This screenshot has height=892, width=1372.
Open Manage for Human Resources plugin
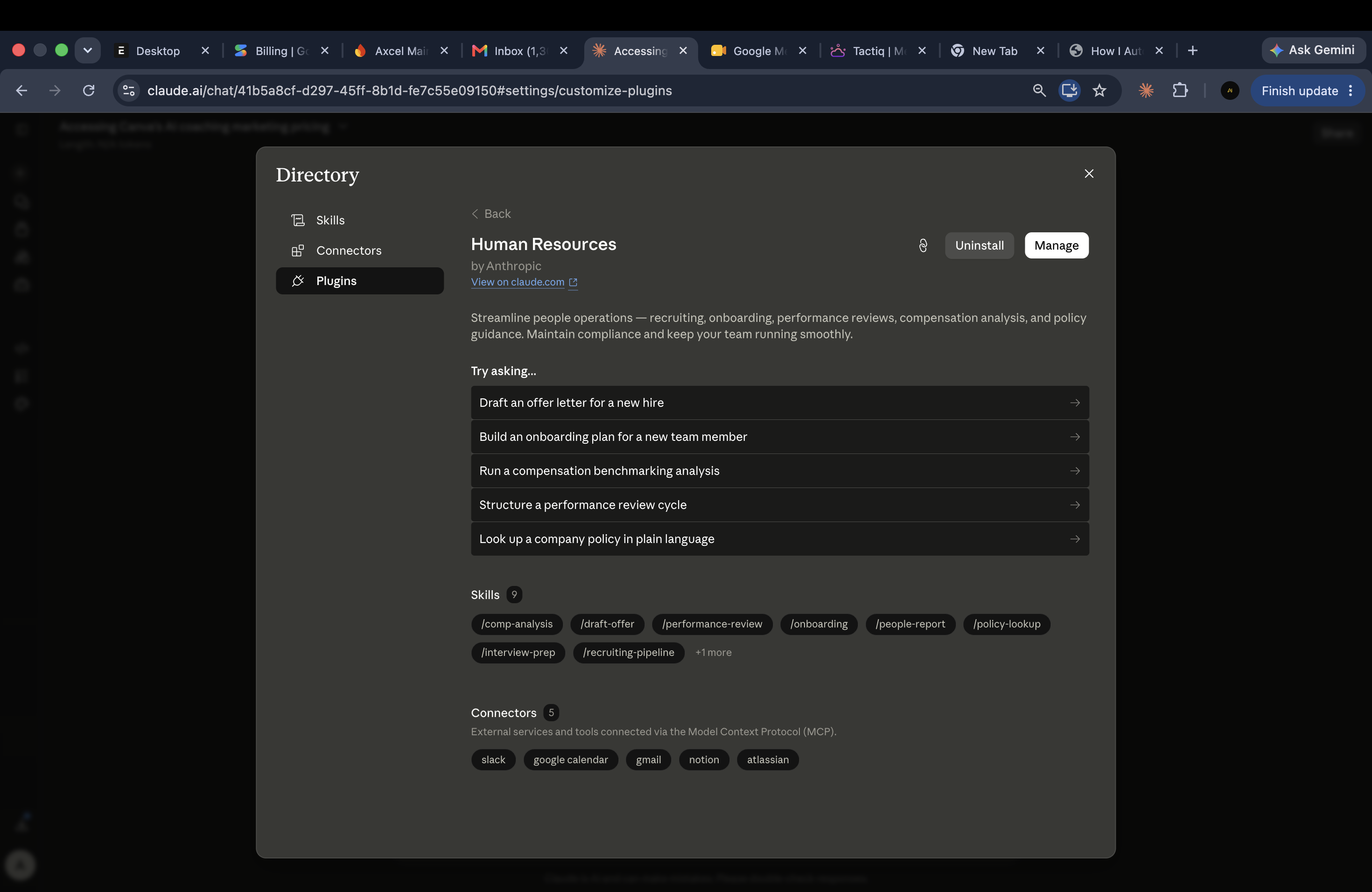click(x=1056, y=245)
